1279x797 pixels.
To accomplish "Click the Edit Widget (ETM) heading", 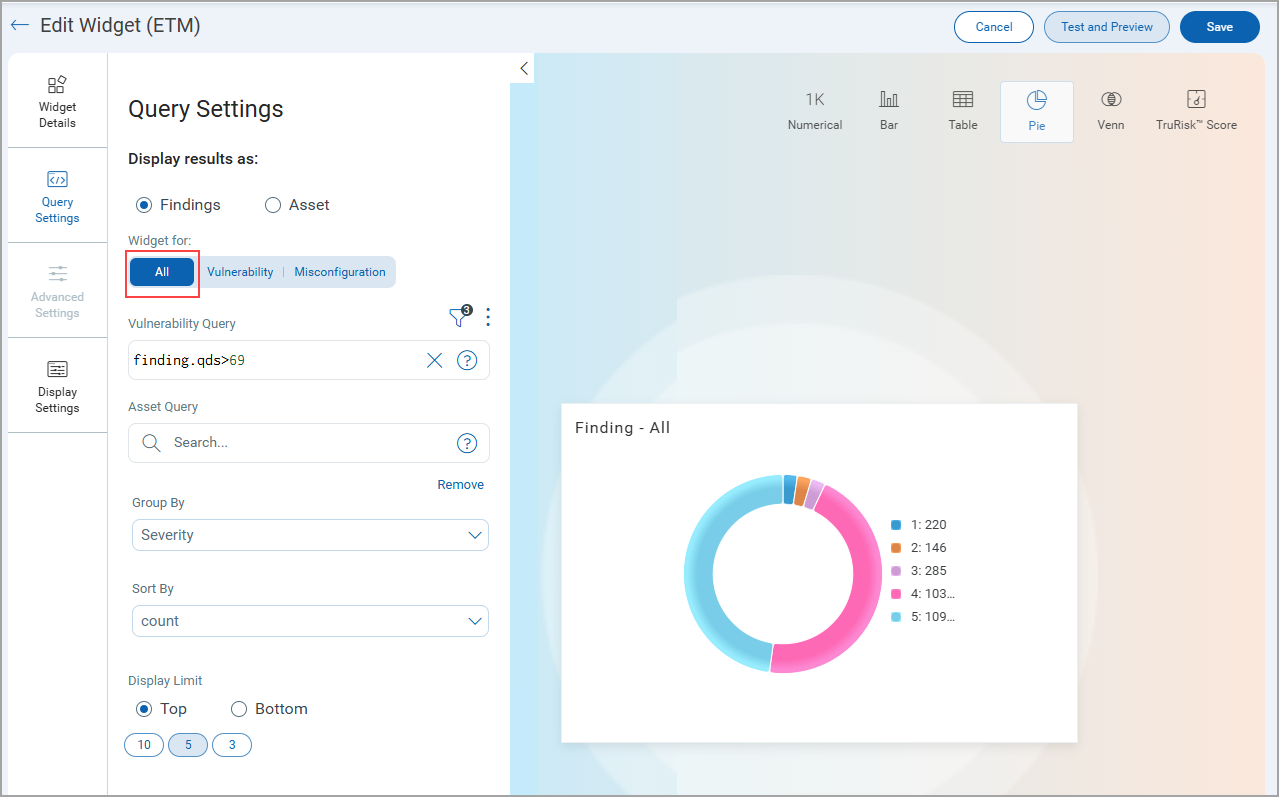I will [120, 26].
